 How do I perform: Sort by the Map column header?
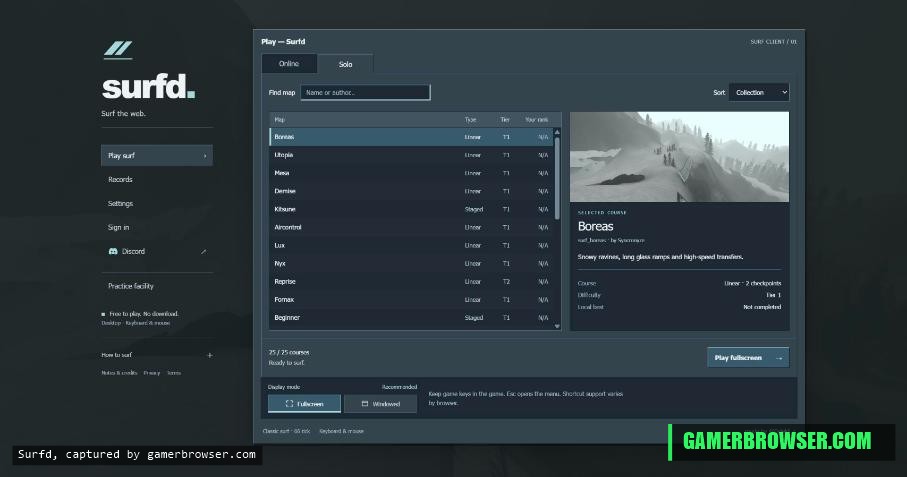[x=279, y=120]
